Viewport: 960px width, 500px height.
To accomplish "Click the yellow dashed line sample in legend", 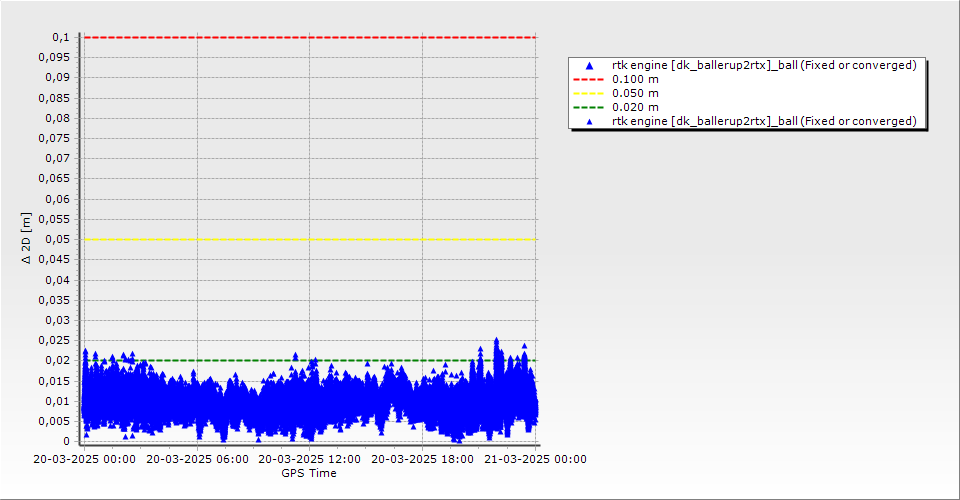I will click(588, 94).
